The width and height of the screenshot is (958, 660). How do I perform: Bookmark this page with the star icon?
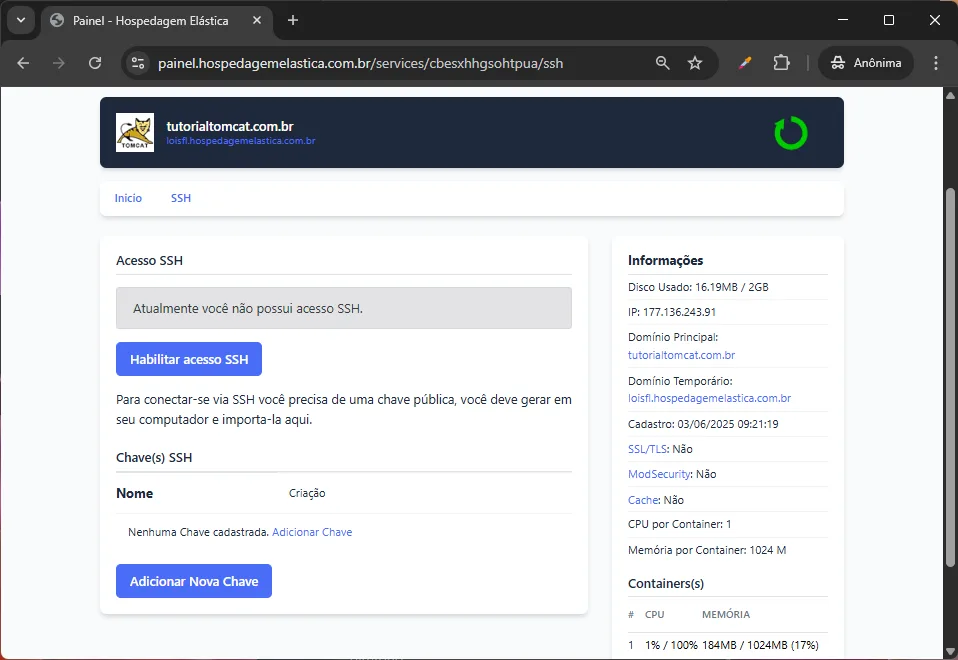tap(695, 63)
